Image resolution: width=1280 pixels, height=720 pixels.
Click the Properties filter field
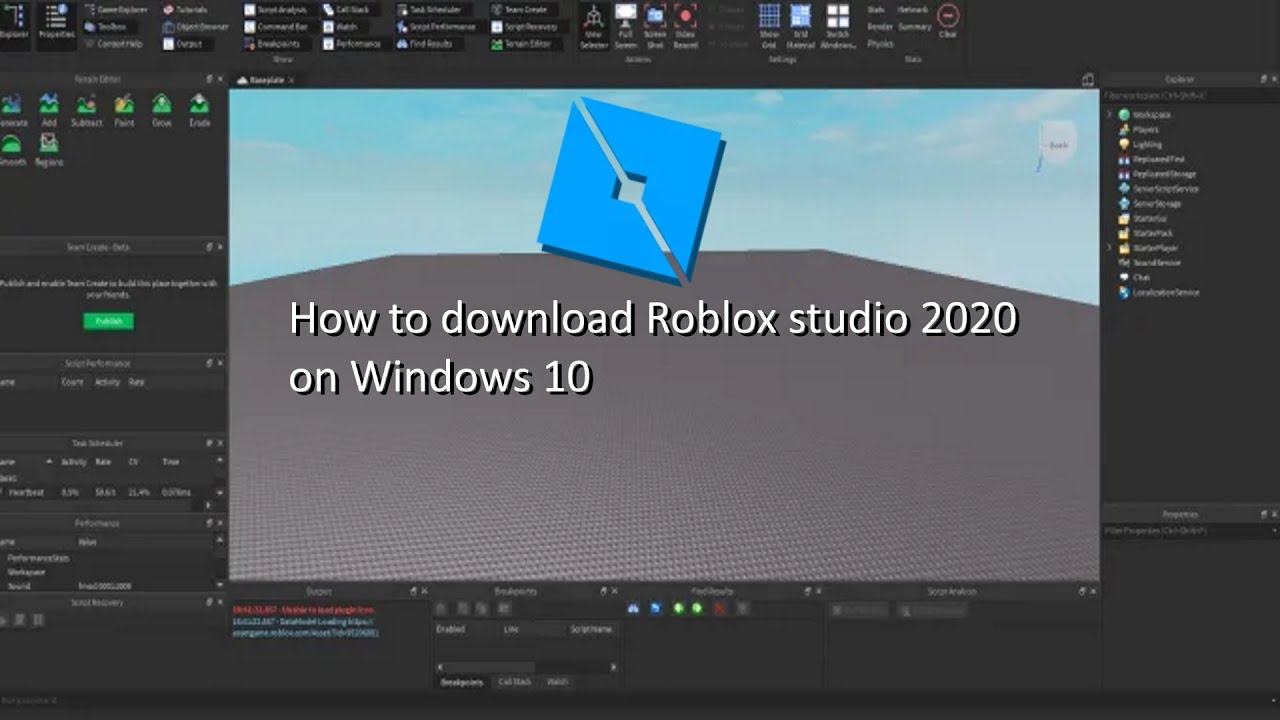pyautogui.click(x=1190, y=531)
